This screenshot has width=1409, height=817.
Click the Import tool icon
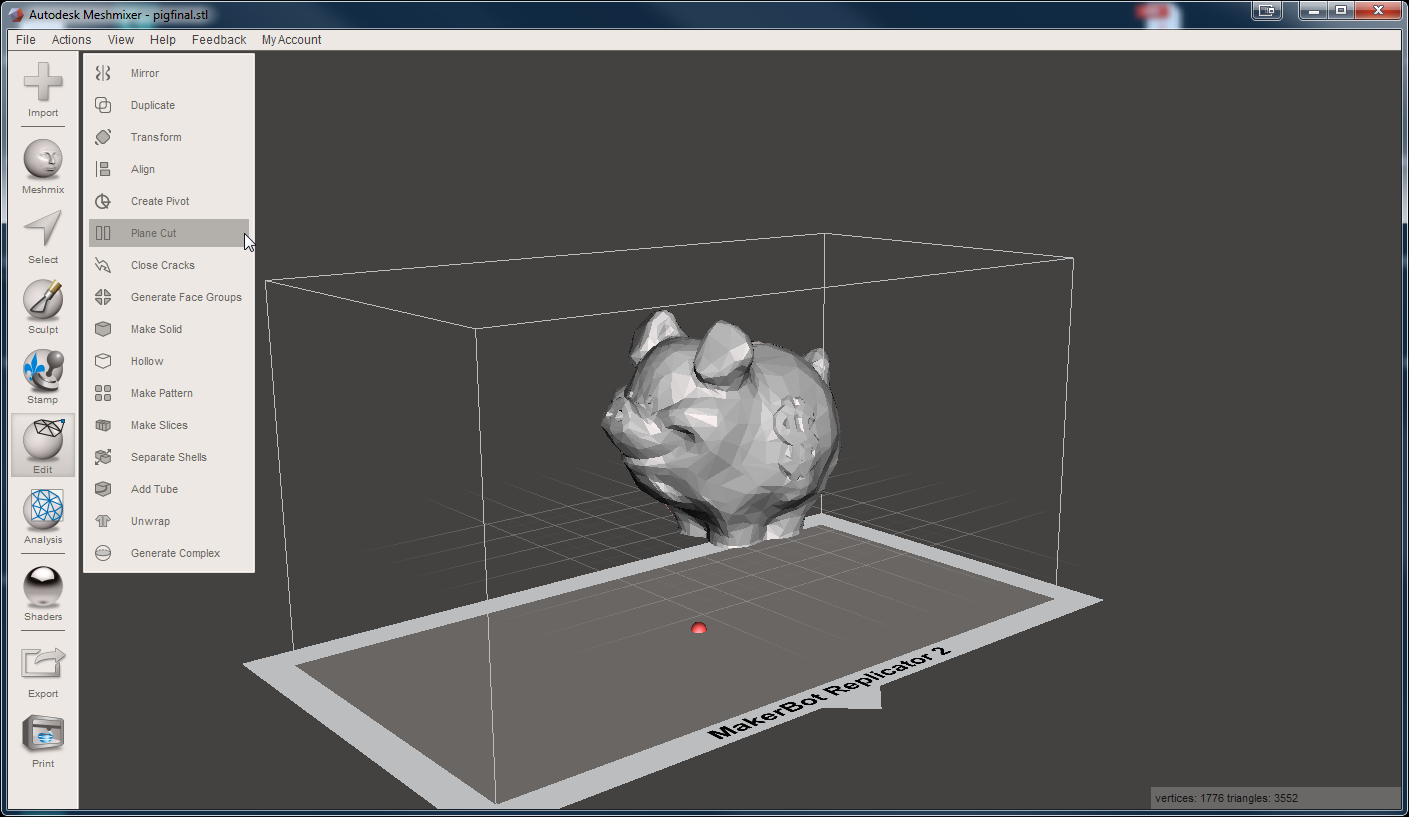click(x=43, y=82)
